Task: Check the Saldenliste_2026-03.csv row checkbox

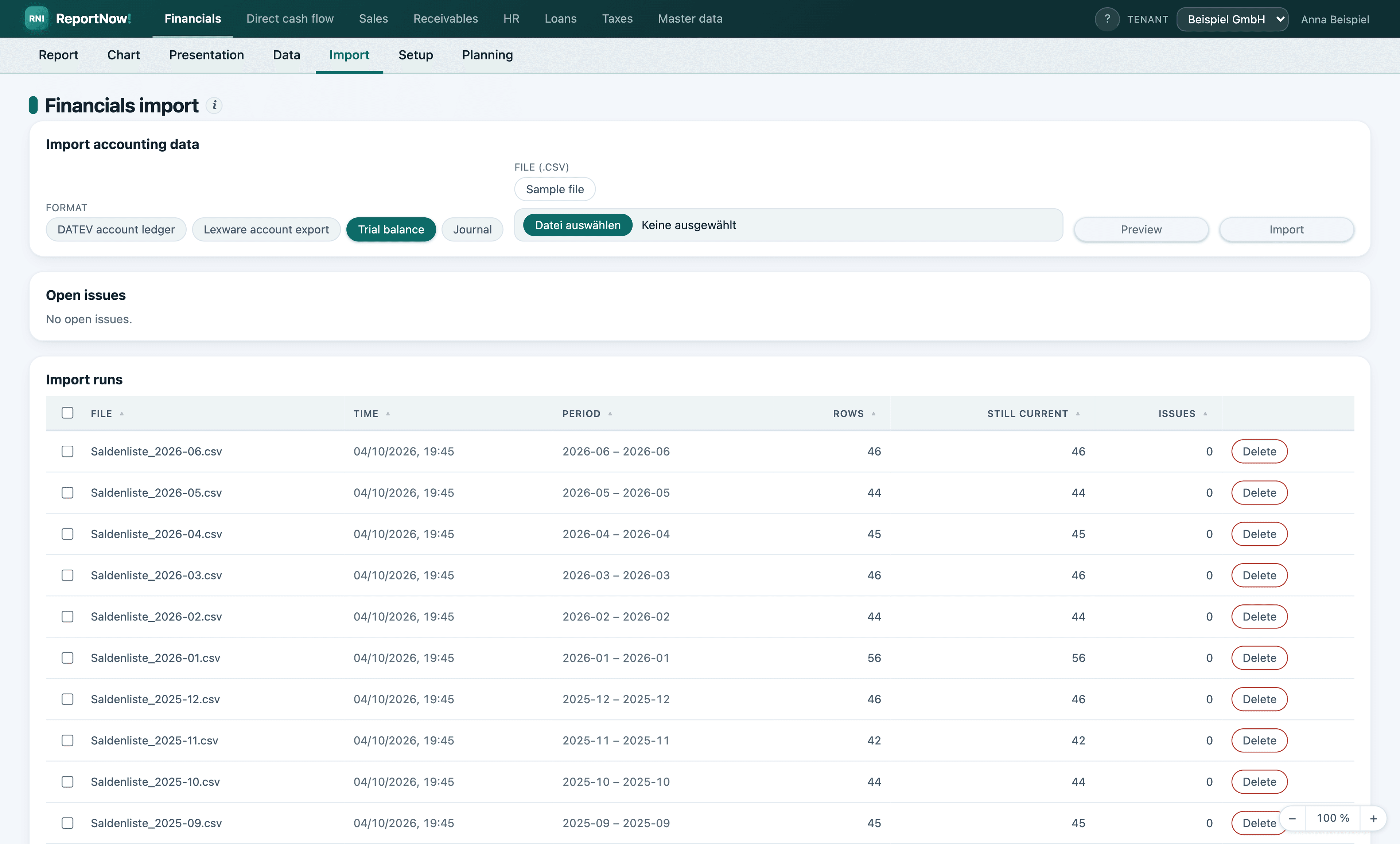Action: tap(67, 575)
